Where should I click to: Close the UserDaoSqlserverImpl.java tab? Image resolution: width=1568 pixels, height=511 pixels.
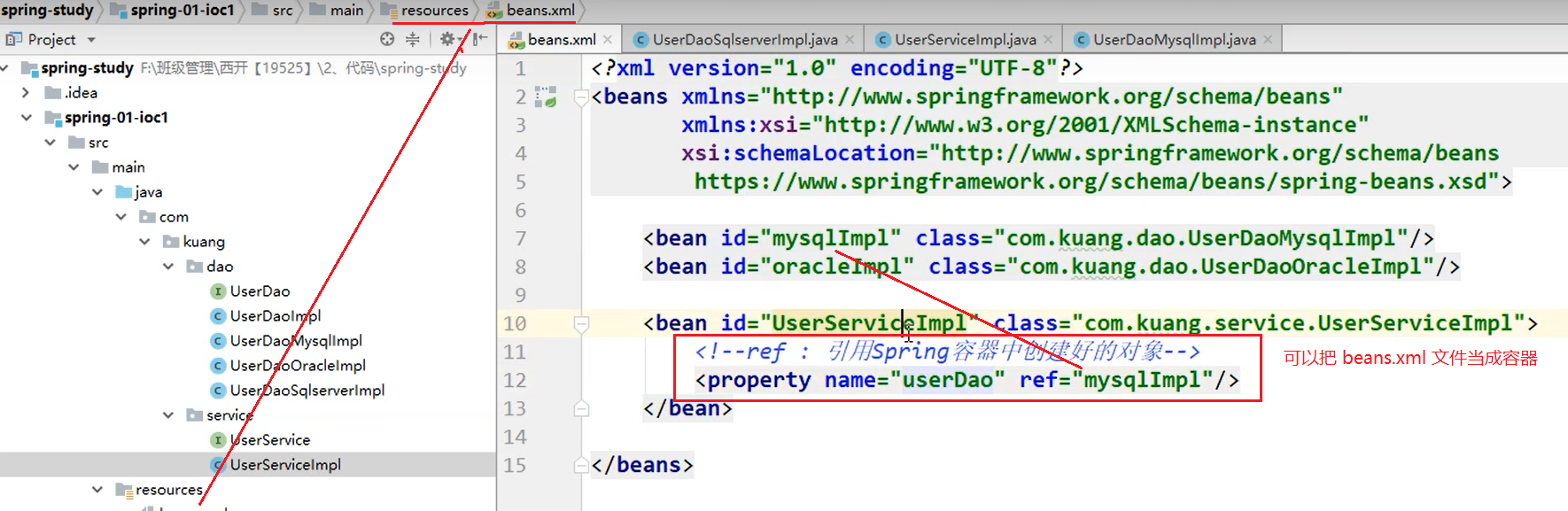(850, 39)
